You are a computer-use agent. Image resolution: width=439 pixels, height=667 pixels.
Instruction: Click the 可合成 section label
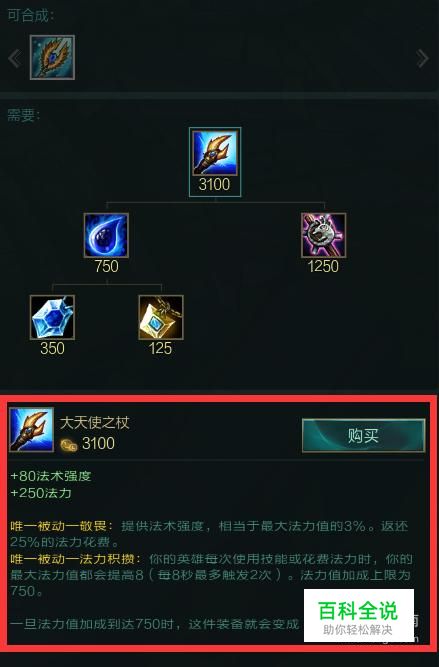(x=31, y=16)
